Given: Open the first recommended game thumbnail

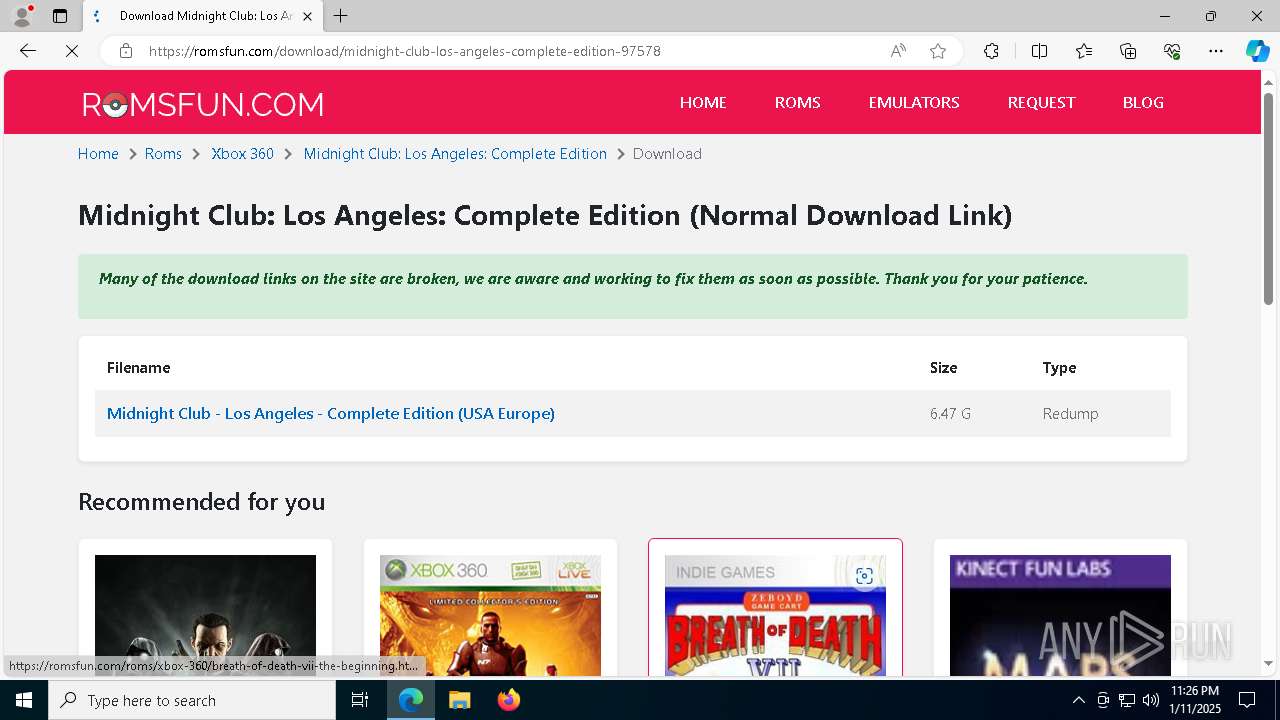Looking at the screenshot, I should coord(205,615).
